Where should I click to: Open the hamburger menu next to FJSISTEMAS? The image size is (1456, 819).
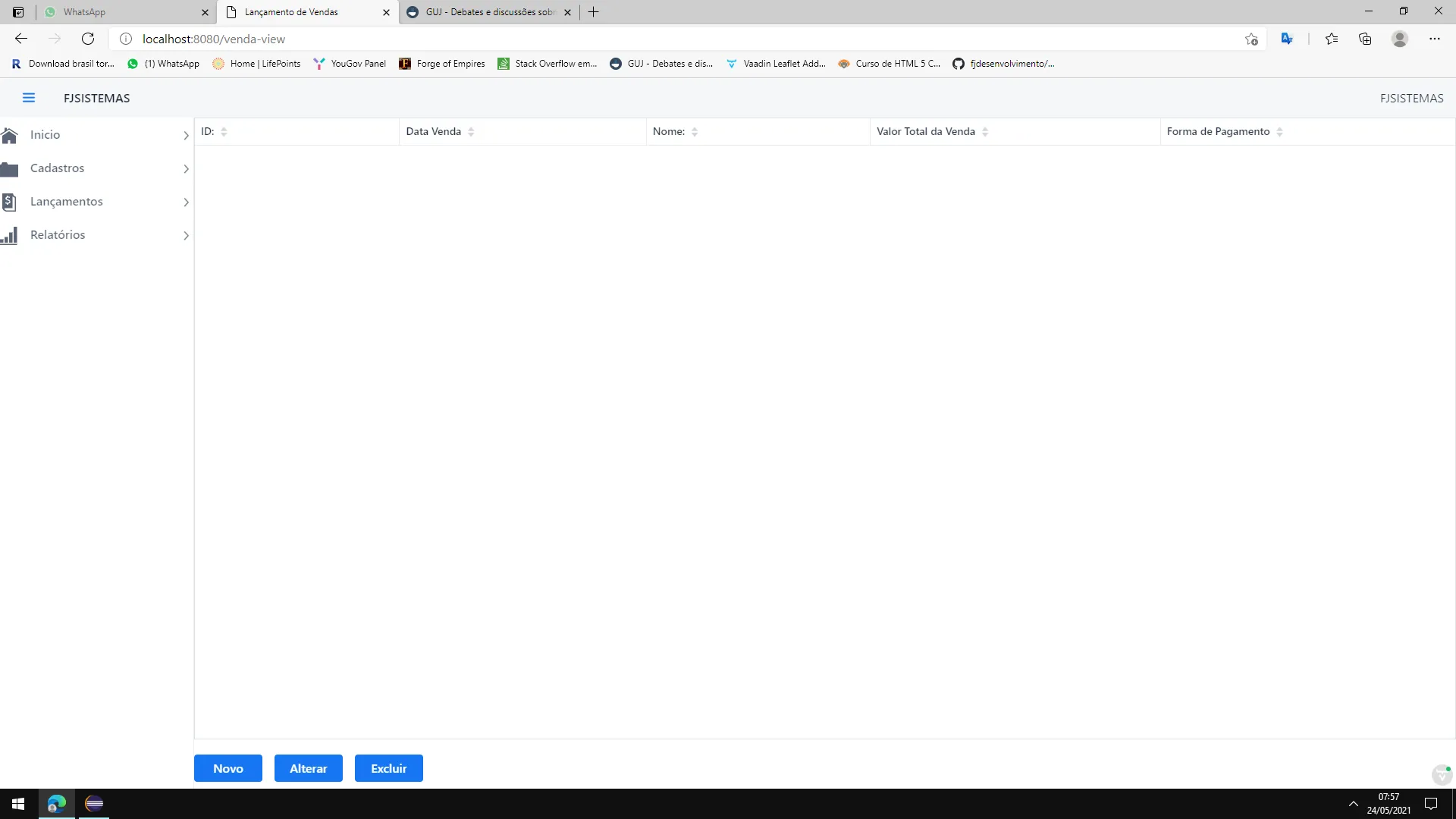point(29,98)
